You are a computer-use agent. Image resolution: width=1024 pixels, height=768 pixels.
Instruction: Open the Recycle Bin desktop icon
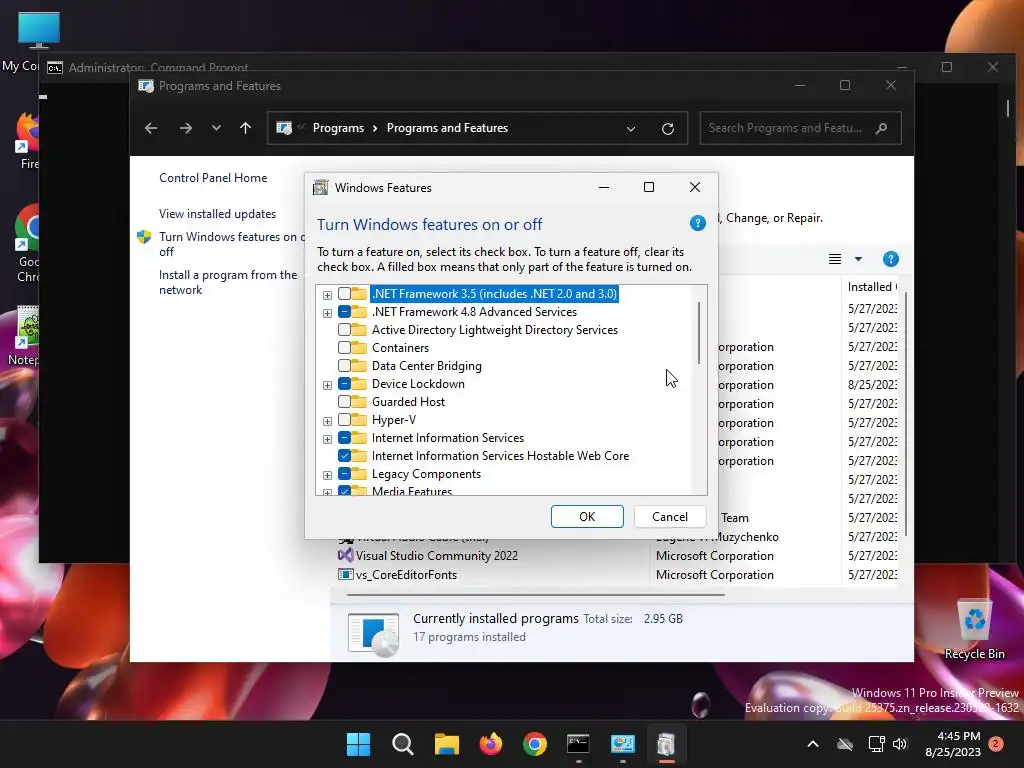click(974, 629)
